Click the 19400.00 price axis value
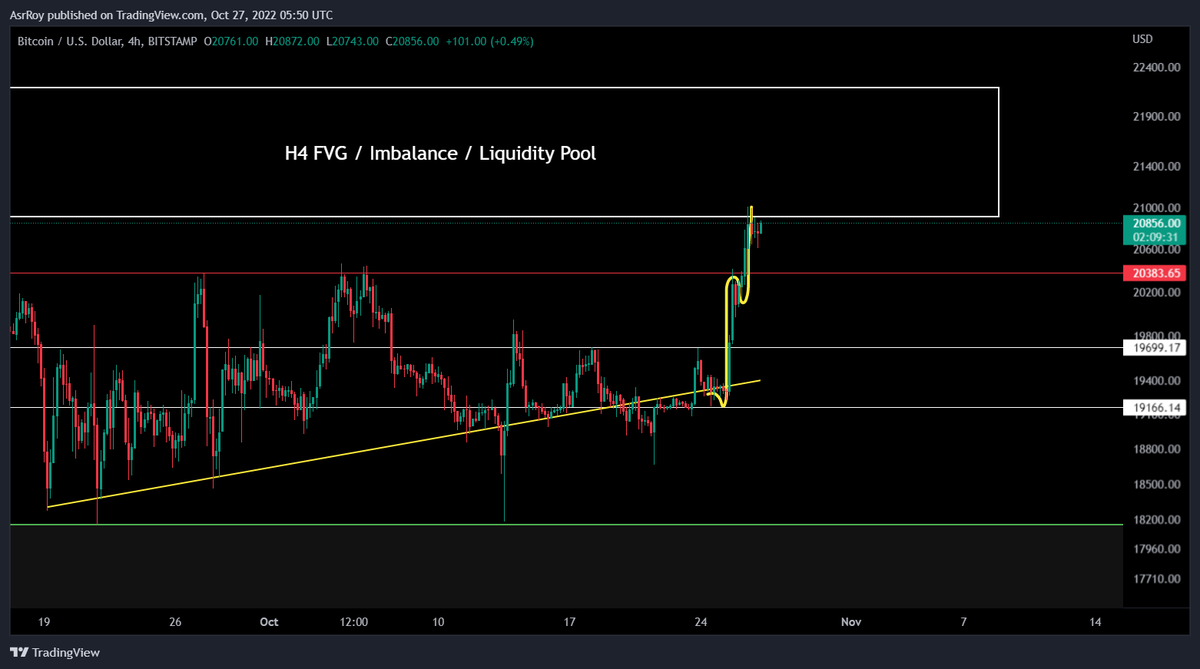This screenshot has height=669, width=1200. pyautogui.click(x=1156, y=381)
